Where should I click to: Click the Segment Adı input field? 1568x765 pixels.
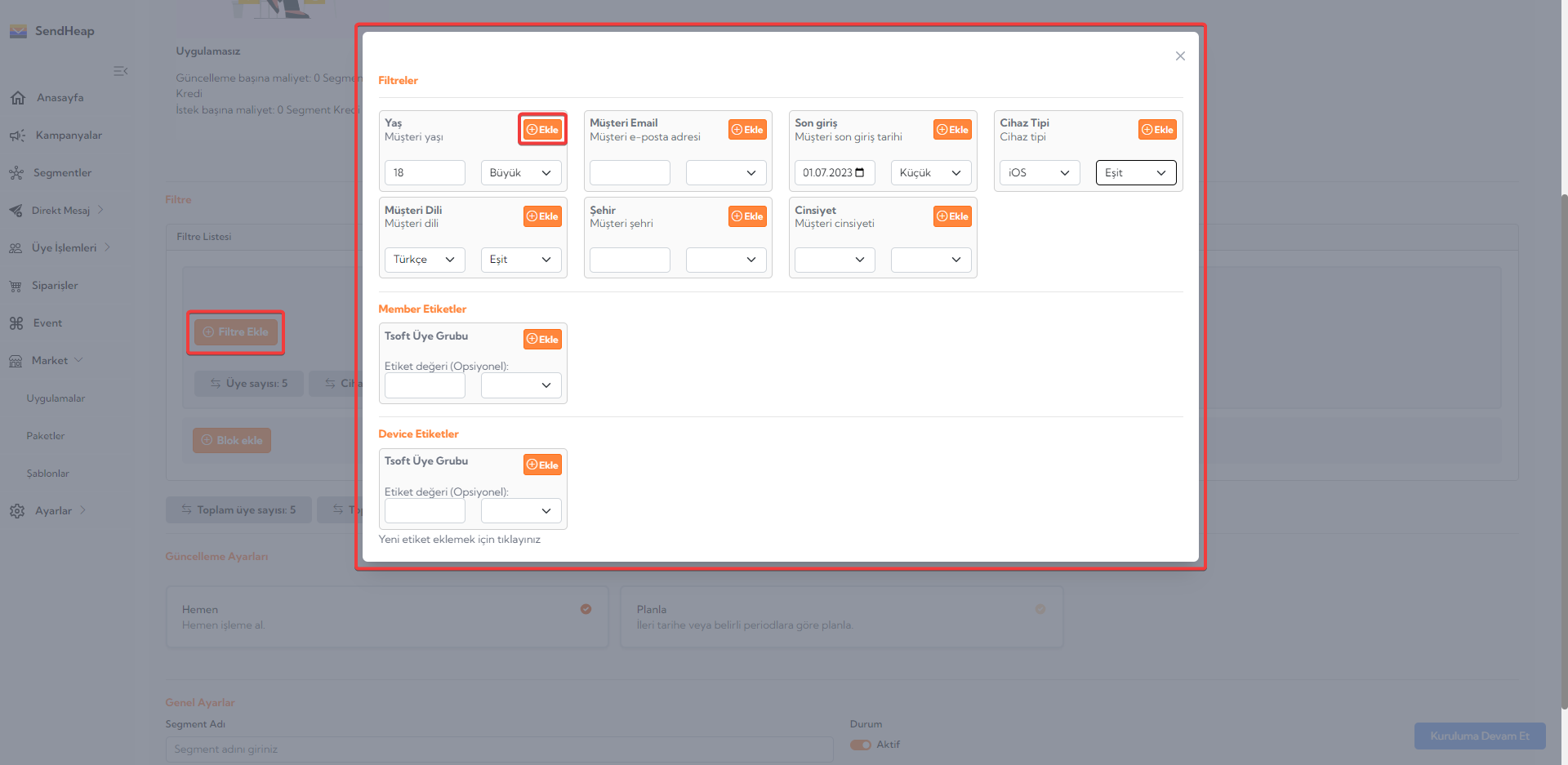(499, 749)
